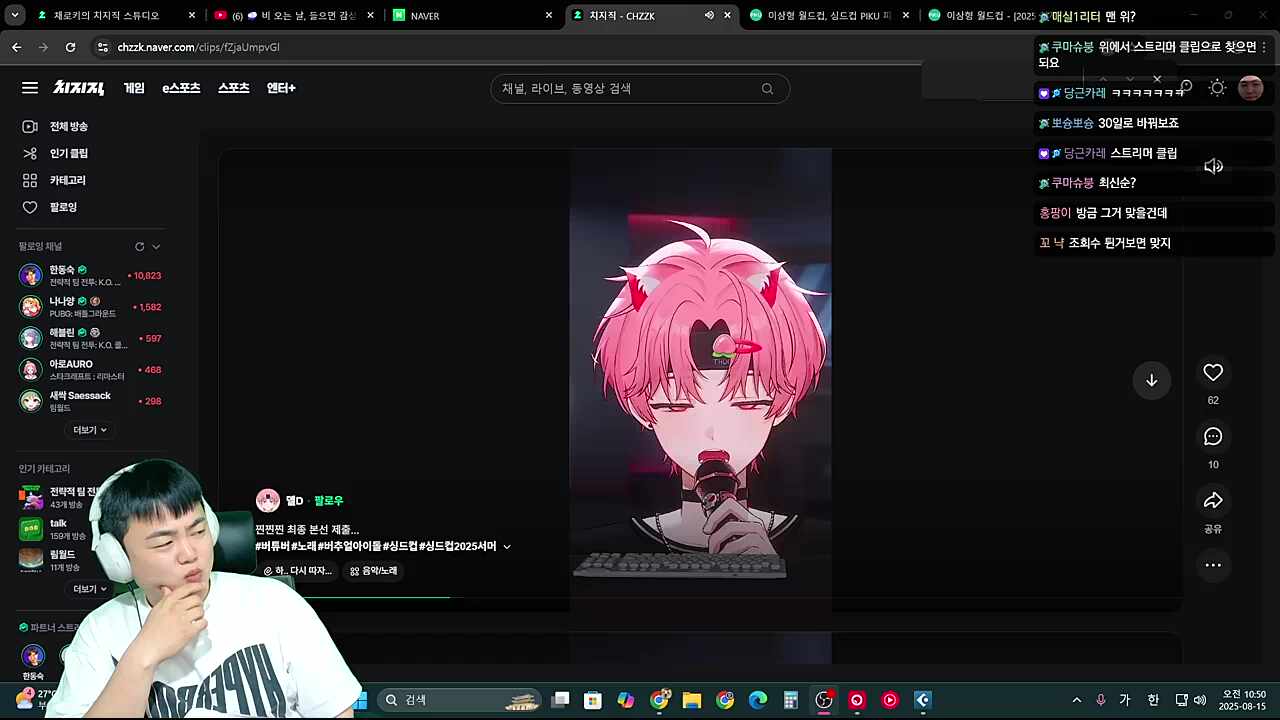Open 아로AURO channel in following list
The width and height of the screenshot is (1280, 720).
[x=90, y=370]
